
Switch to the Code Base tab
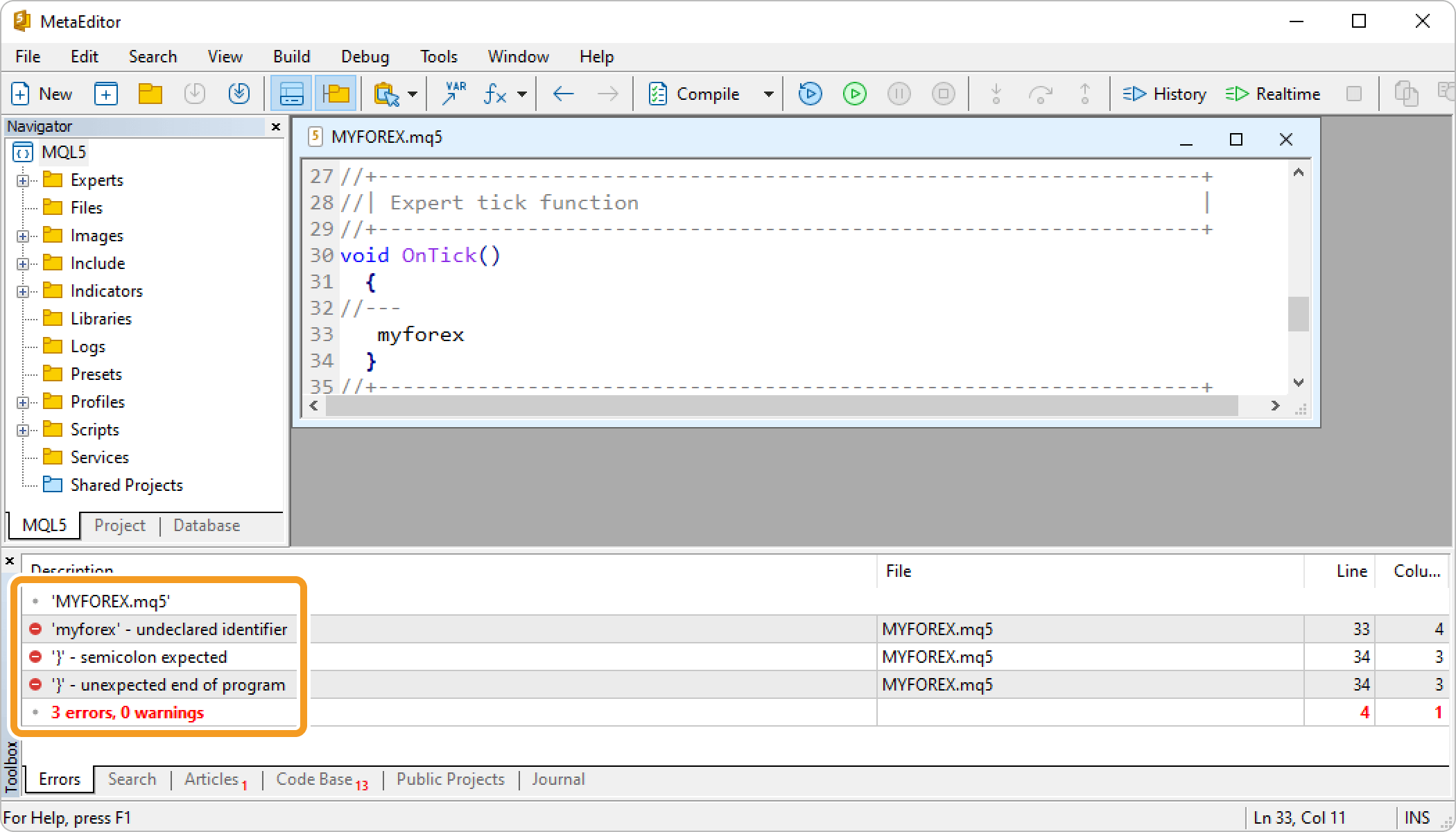(315, 779)
